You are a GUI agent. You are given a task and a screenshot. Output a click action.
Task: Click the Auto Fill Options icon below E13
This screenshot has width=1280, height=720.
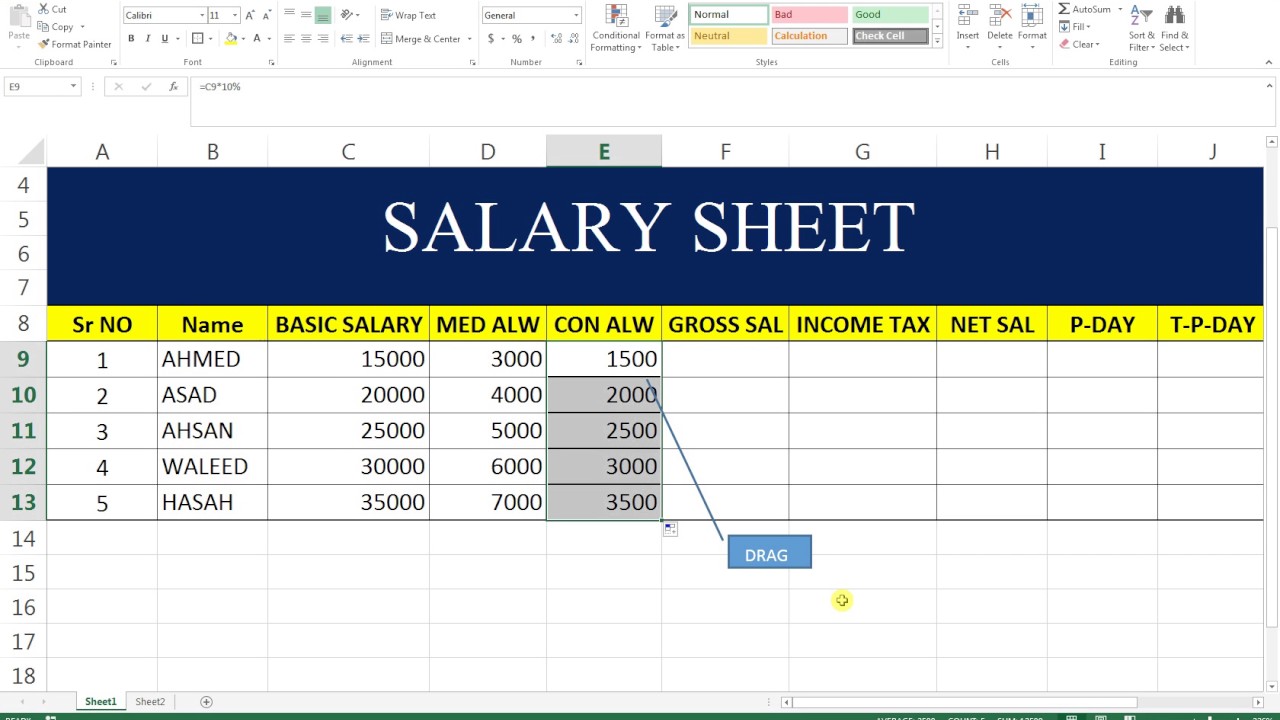pyautogui.click(x=670, y=529)
